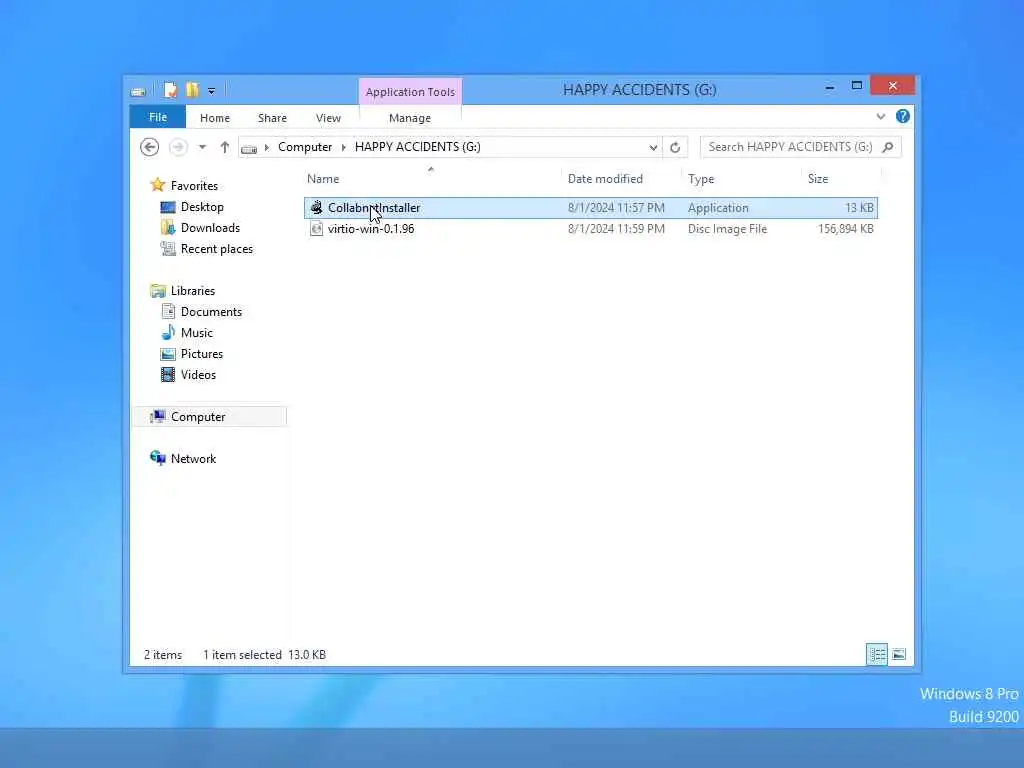This screenshot has height=768, width=1024.
Task: Open the Pictures library
Action: (x=202, y=354)
